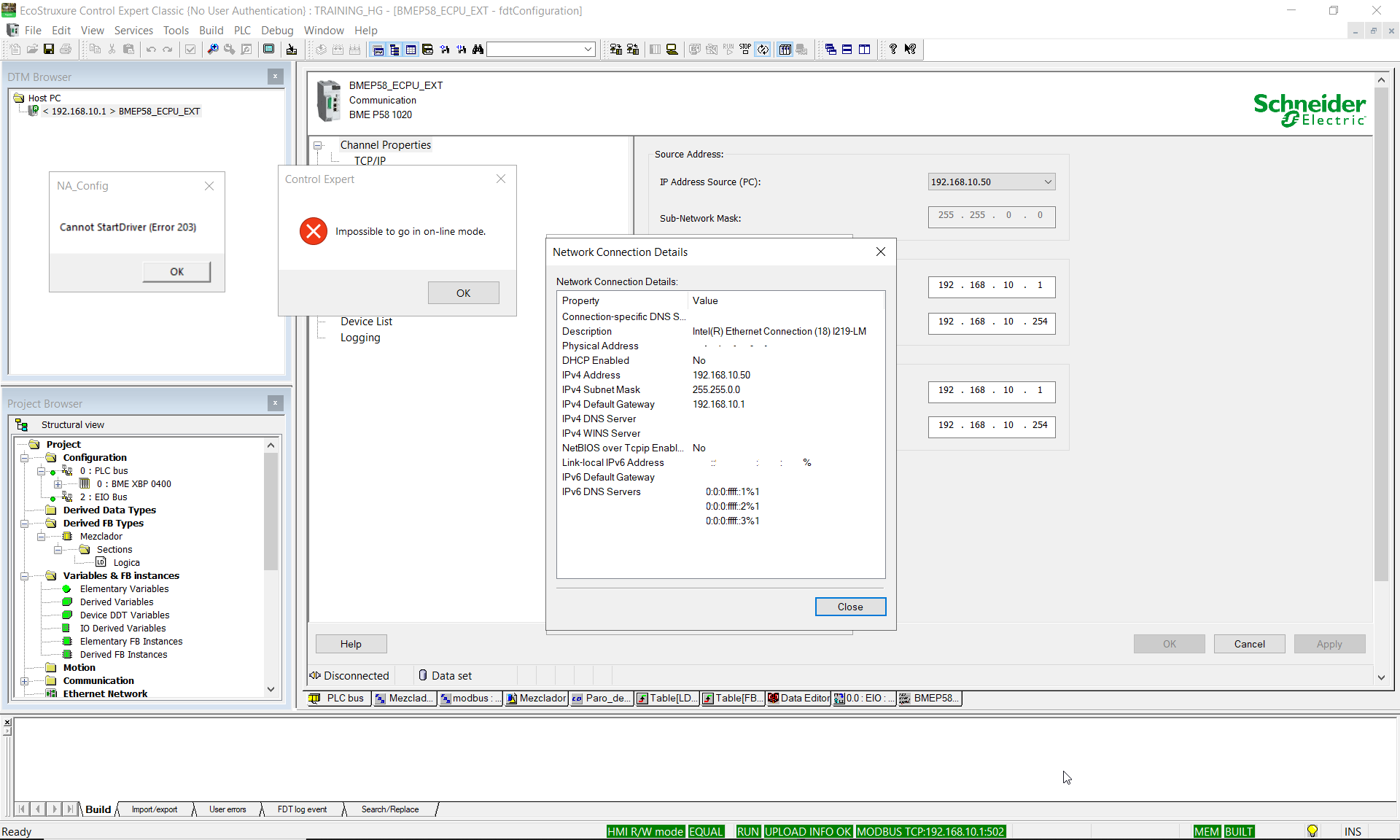
Task: Click the Sub-Network Mask input field
Action: click(x=992, y=217)
